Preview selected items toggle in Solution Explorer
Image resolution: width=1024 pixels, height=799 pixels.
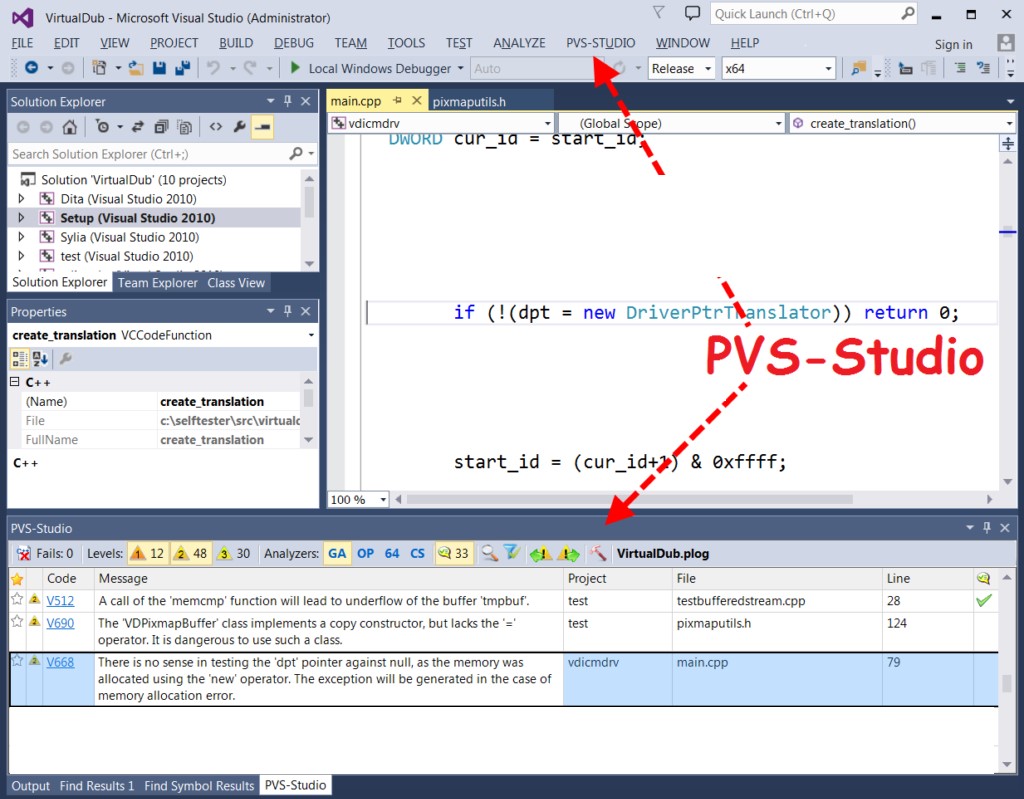click(x=263, y=127)
